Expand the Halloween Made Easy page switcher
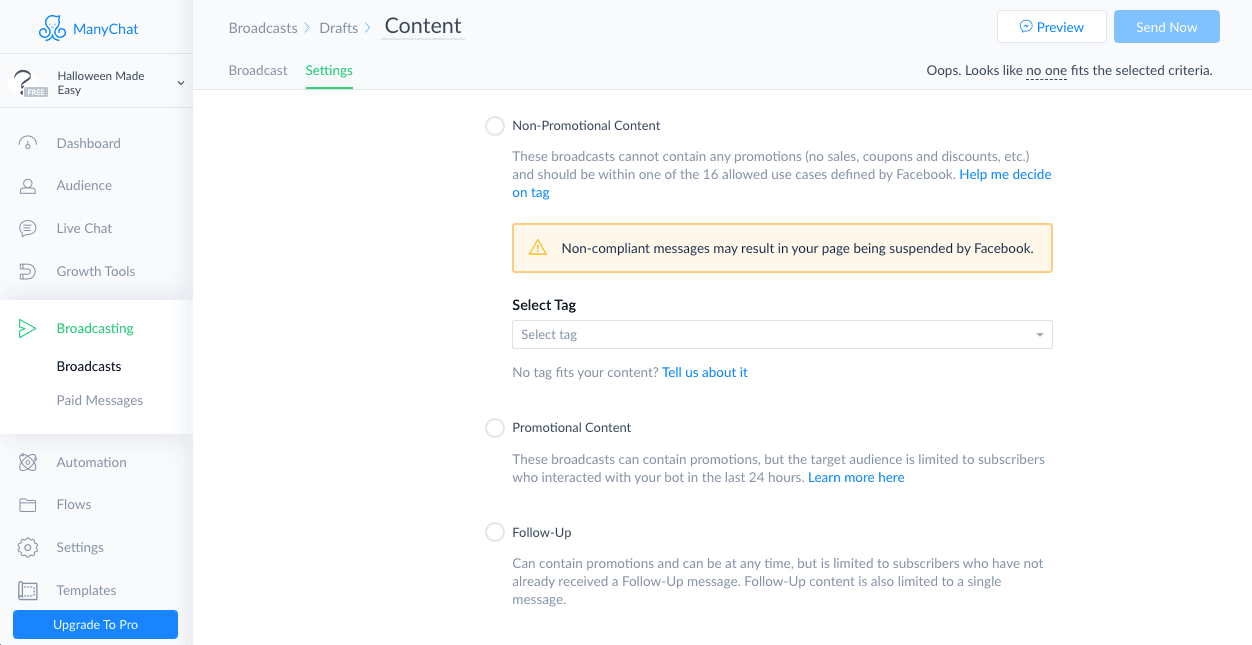This screenshot has width=1252, height=645. click(181, 83)
